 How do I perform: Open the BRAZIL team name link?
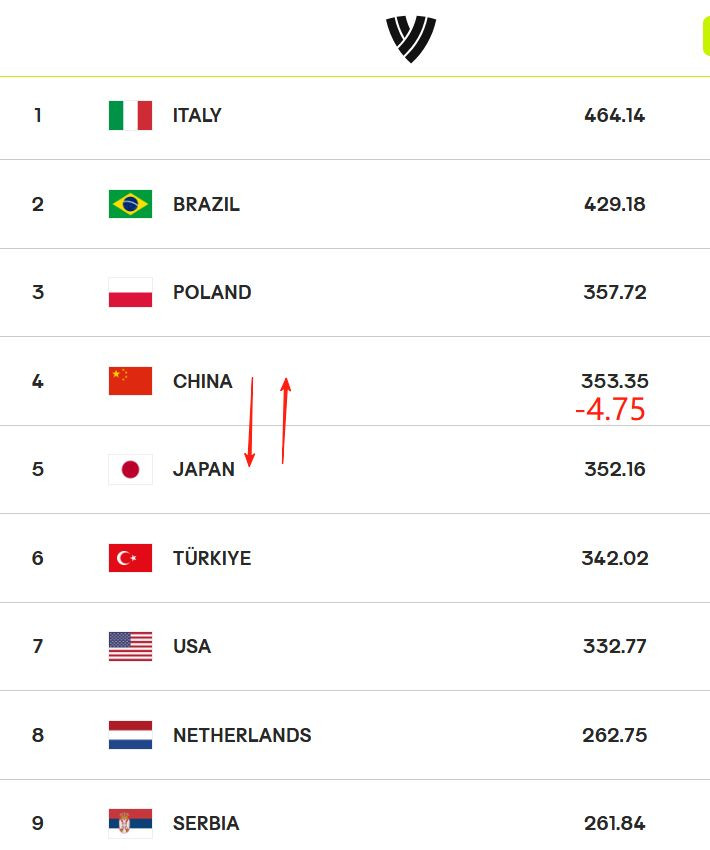pyautogui.click(x=206, y=204)
